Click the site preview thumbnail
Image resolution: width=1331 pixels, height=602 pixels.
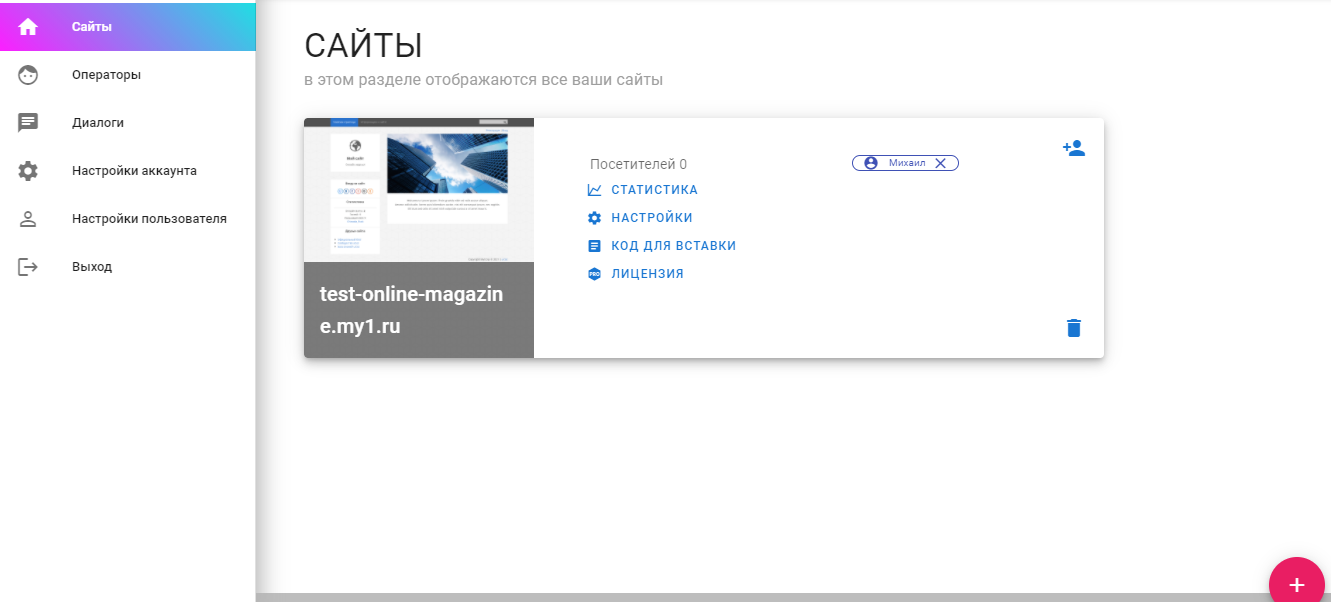(x=419, y=190)
